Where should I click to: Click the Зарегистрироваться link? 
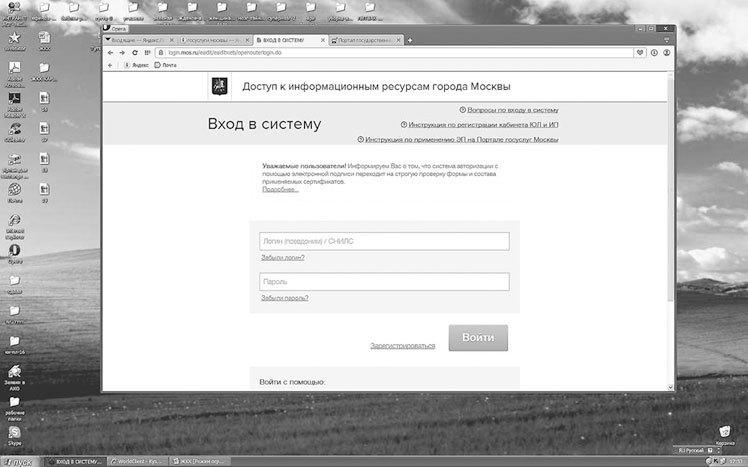[x=402, y=345]
